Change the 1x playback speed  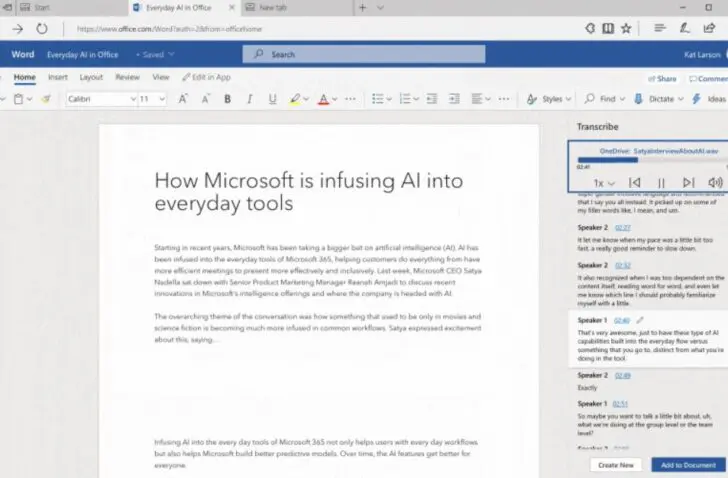click(x=604, y=183)
